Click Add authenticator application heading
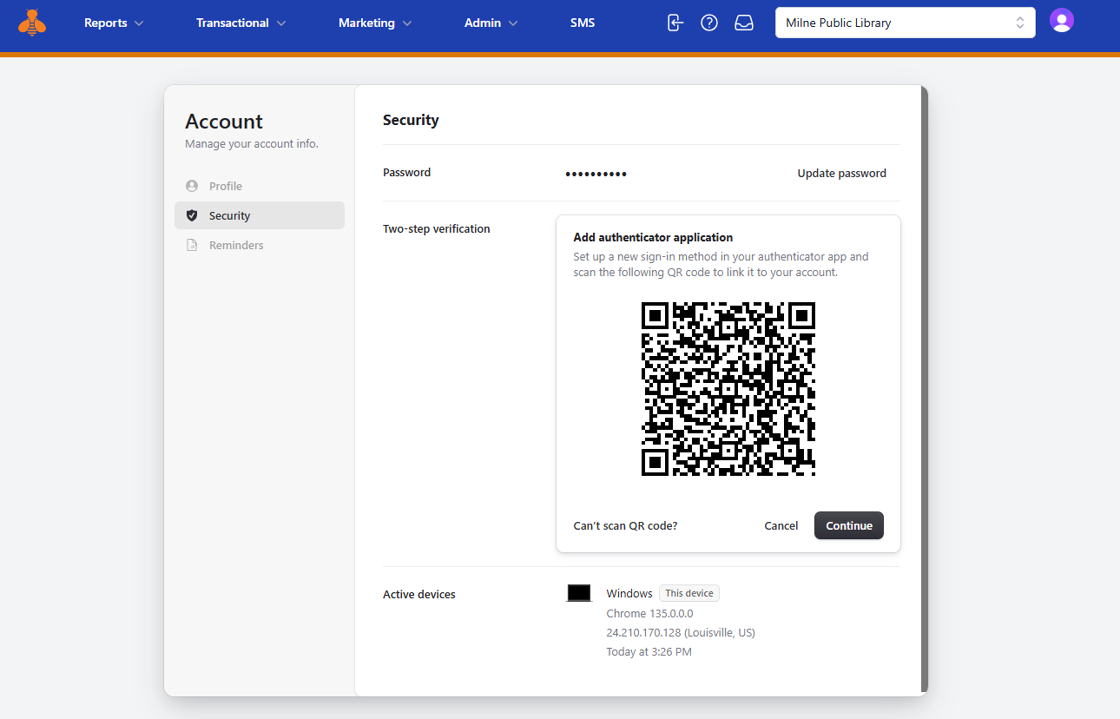Image resolution: width=1120 pixels, height=719 pixels. (x=653, y=237)
